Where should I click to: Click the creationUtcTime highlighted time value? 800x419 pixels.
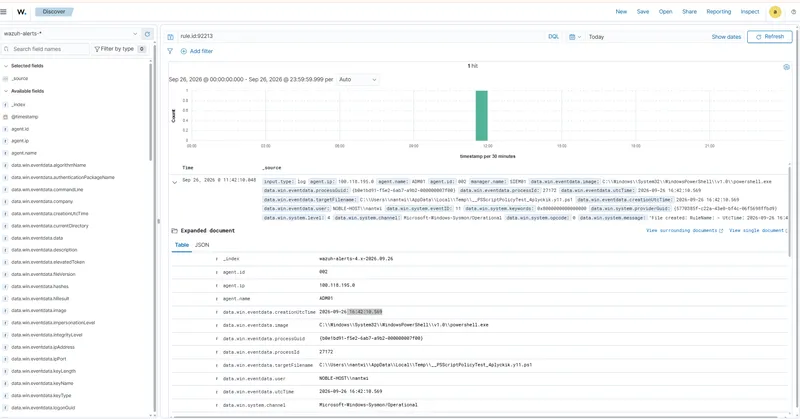click(x=365, y=312)
